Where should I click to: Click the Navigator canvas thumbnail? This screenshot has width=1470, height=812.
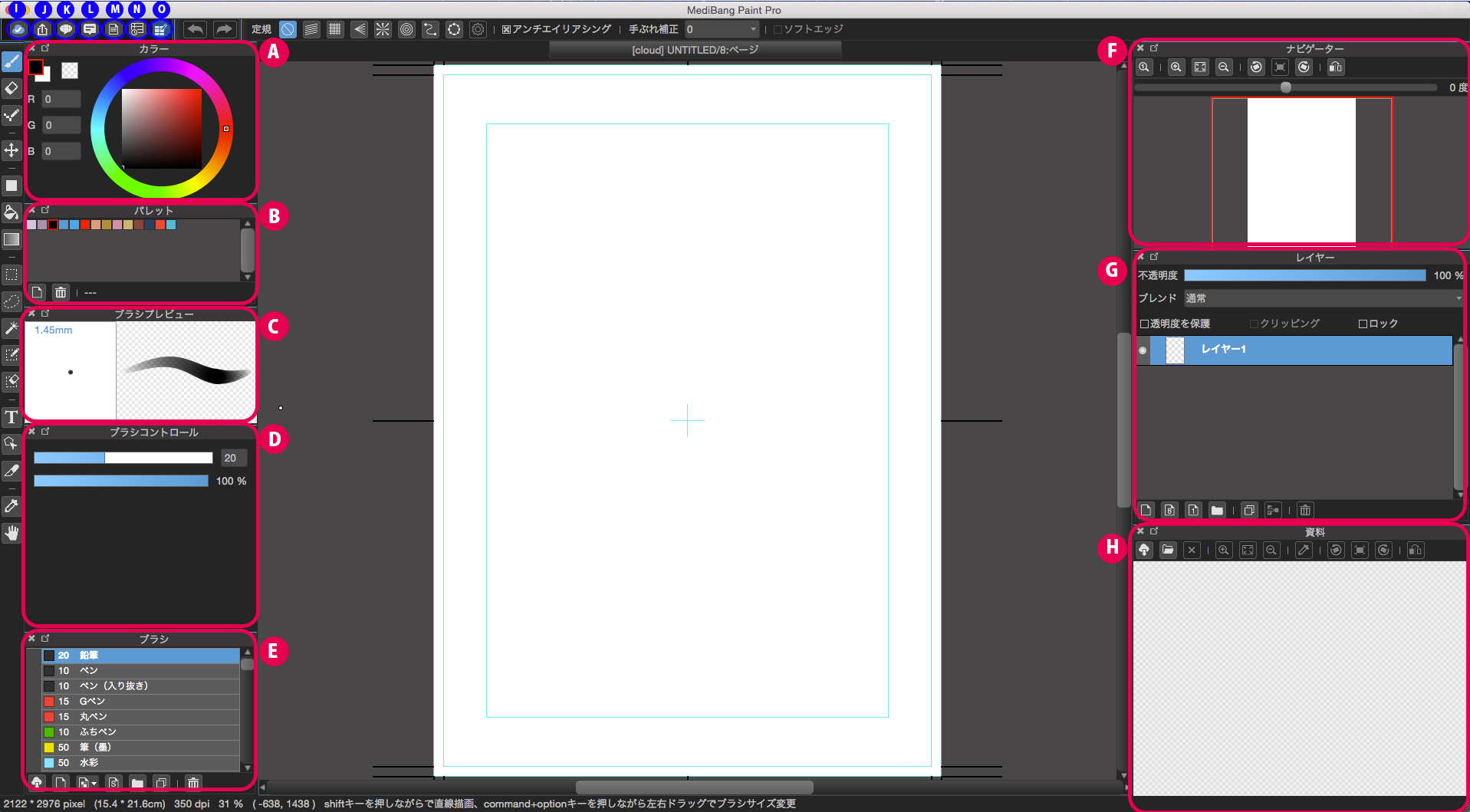pos(1301,170)
